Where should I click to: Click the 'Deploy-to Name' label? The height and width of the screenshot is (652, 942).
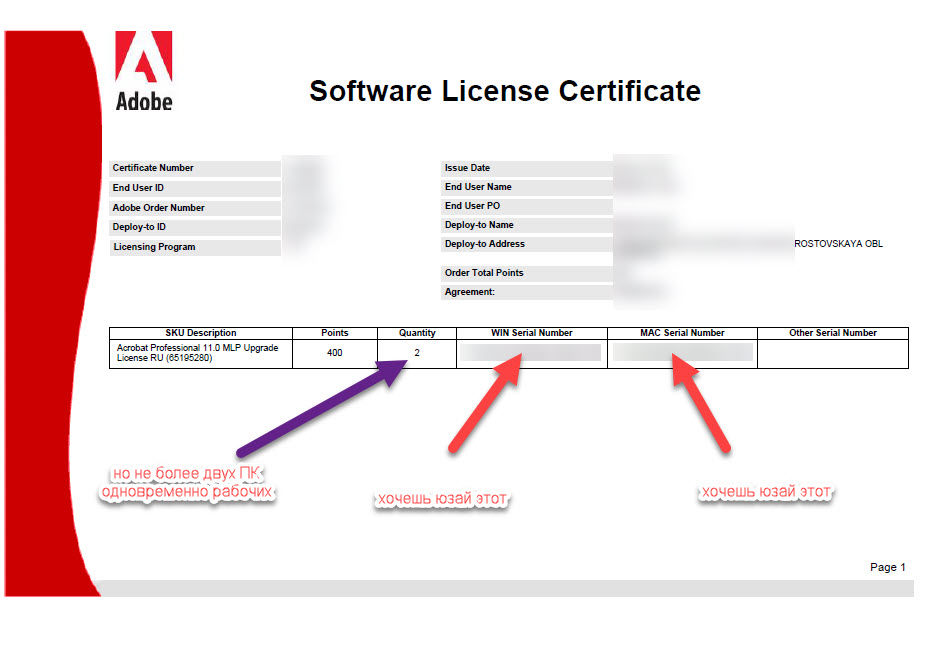point(479,225)
